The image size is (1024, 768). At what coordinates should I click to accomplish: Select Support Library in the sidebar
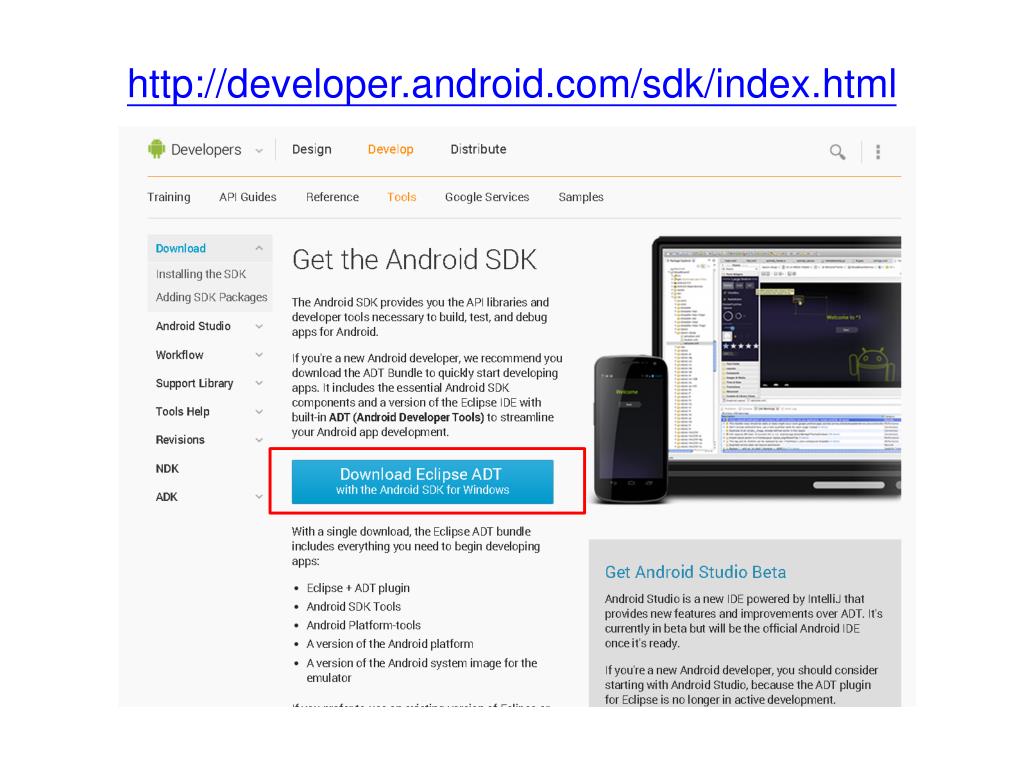[x=194, y=383]
